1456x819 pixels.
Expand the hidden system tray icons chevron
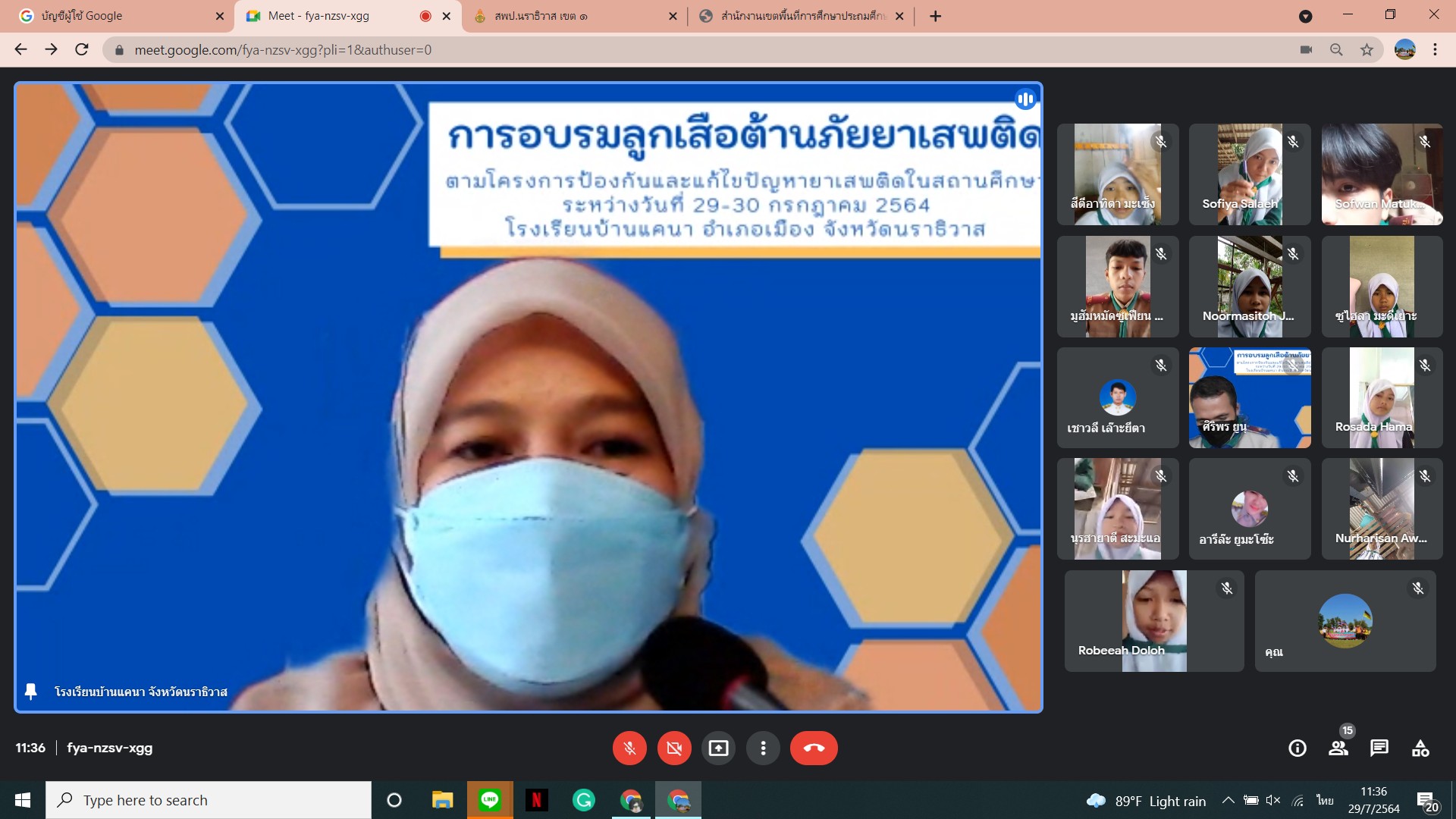(x=1228, y=800)
